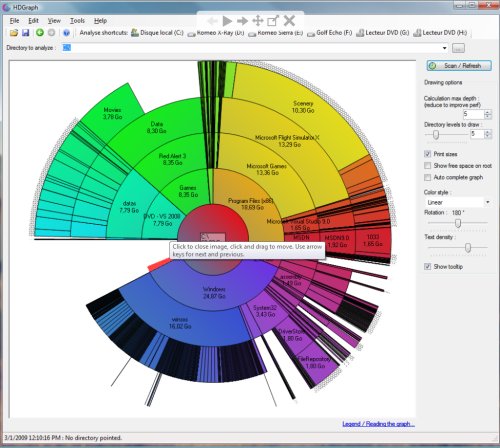Click the Text density slider handle
Viewport: 500px width, 448px height.
[468, 248]
